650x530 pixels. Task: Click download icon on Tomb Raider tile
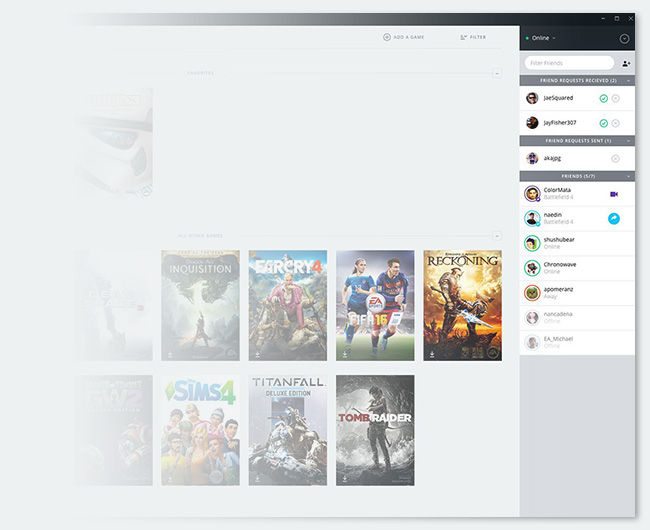point(344,479)
